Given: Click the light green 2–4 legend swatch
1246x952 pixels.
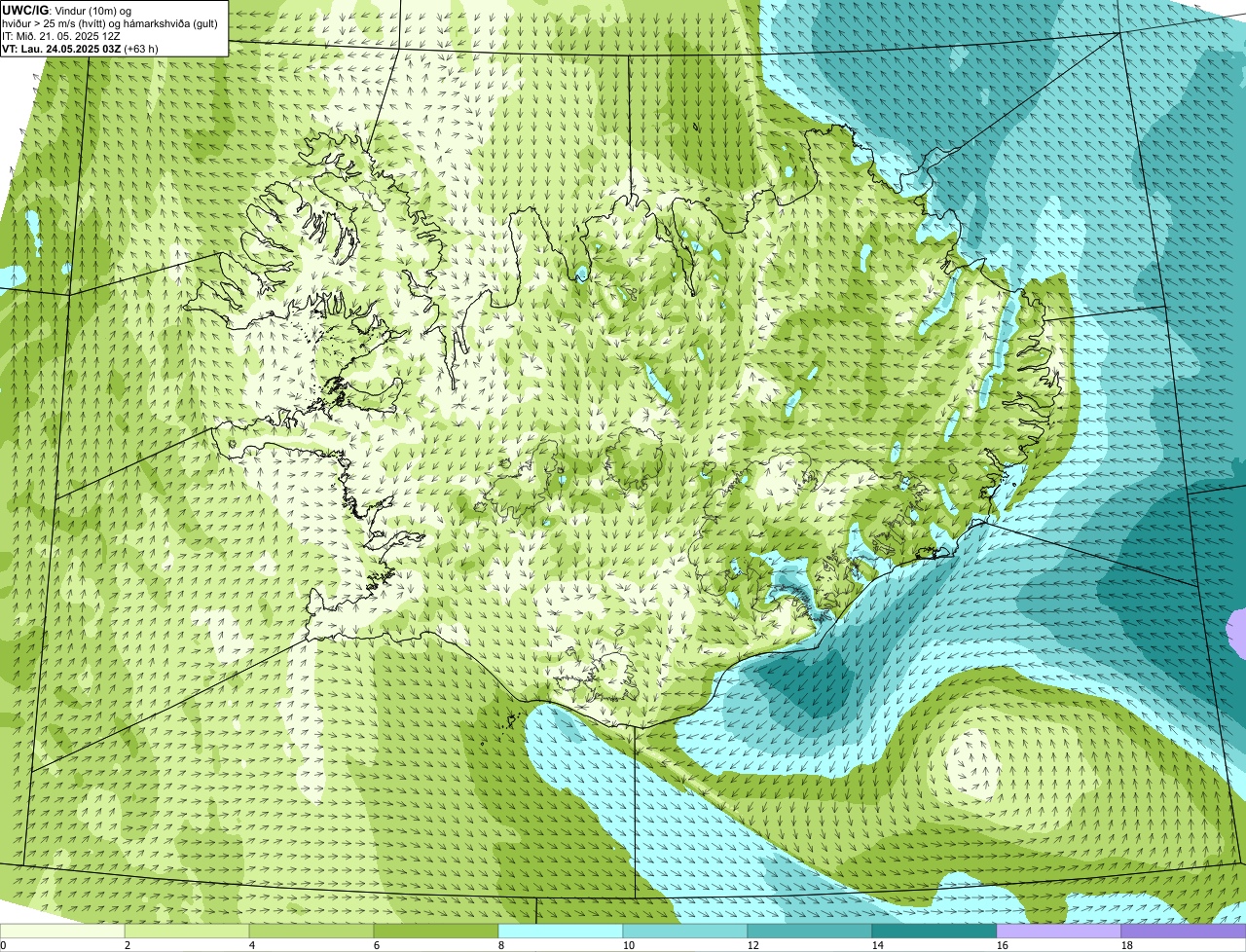Looking at the screenshot, I should coord(187,932).
